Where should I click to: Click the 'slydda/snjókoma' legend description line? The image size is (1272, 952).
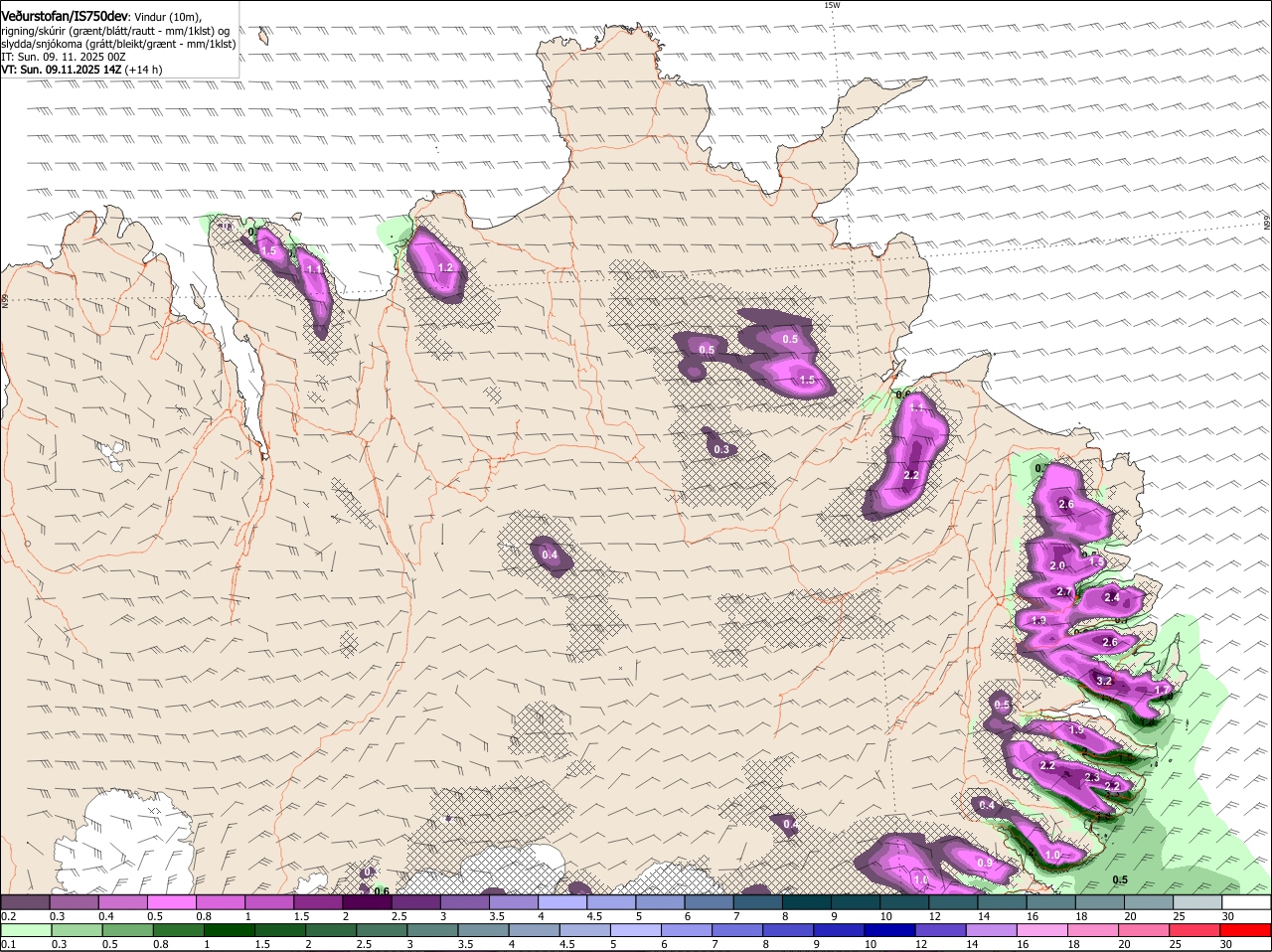(x=118, y=44)
